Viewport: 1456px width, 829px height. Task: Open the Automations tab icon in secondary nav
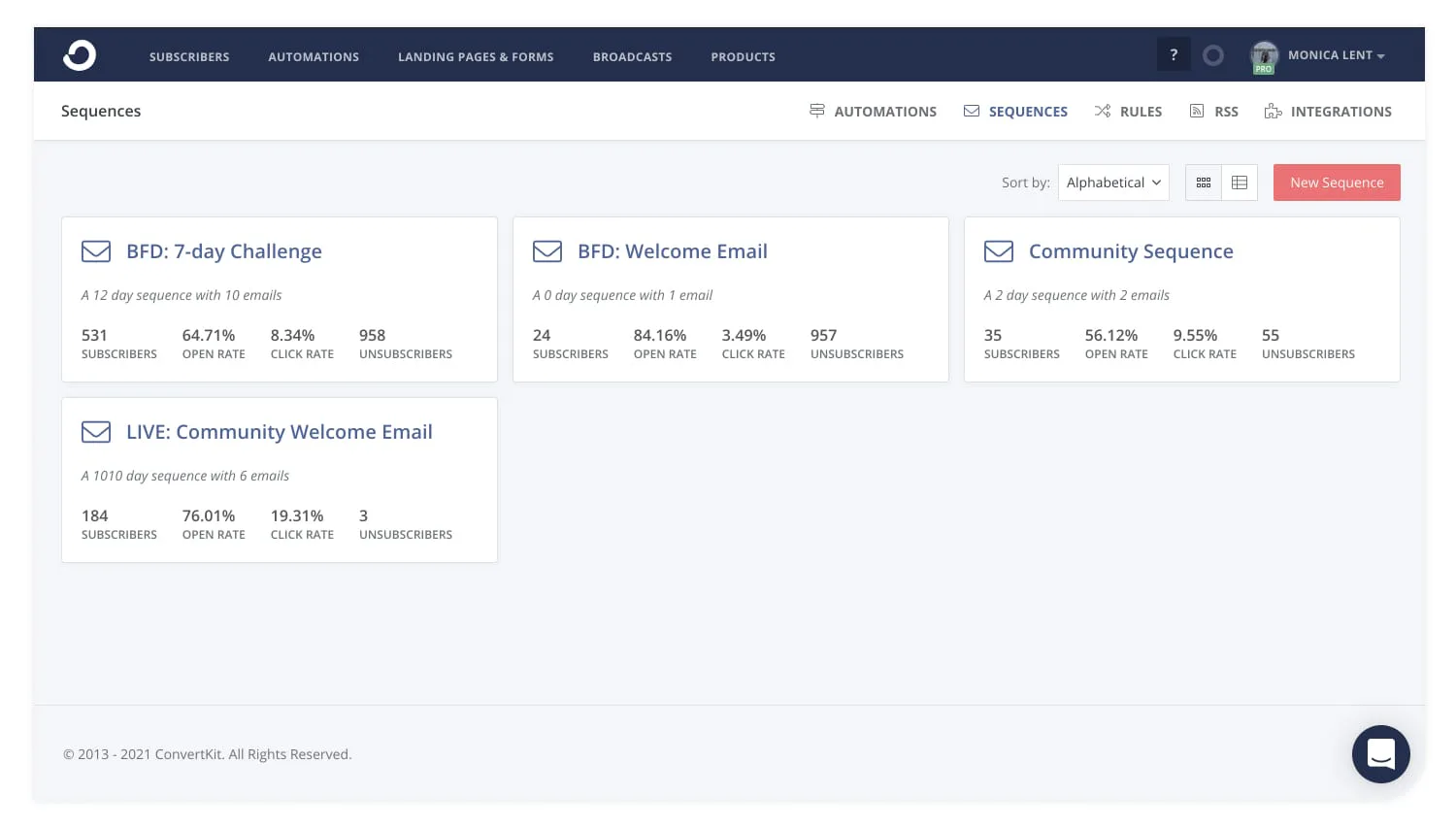coord(816,111)
